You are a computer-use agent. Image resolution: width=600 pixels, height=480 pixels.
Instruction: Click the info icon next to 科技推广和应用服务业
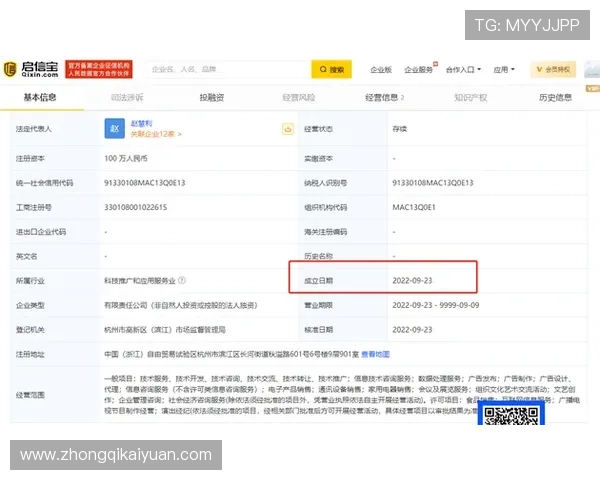click(x=182, y=280)
